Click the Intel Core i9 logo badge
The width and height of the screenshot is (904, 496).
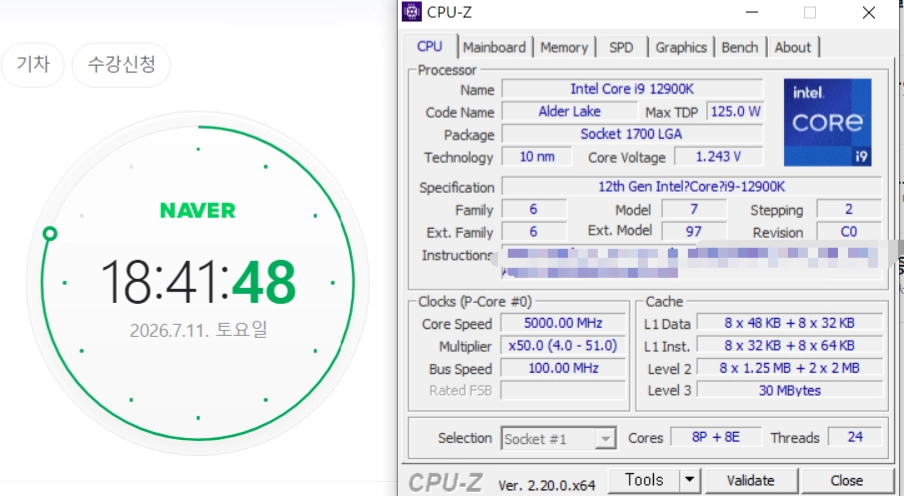(827, 122)
